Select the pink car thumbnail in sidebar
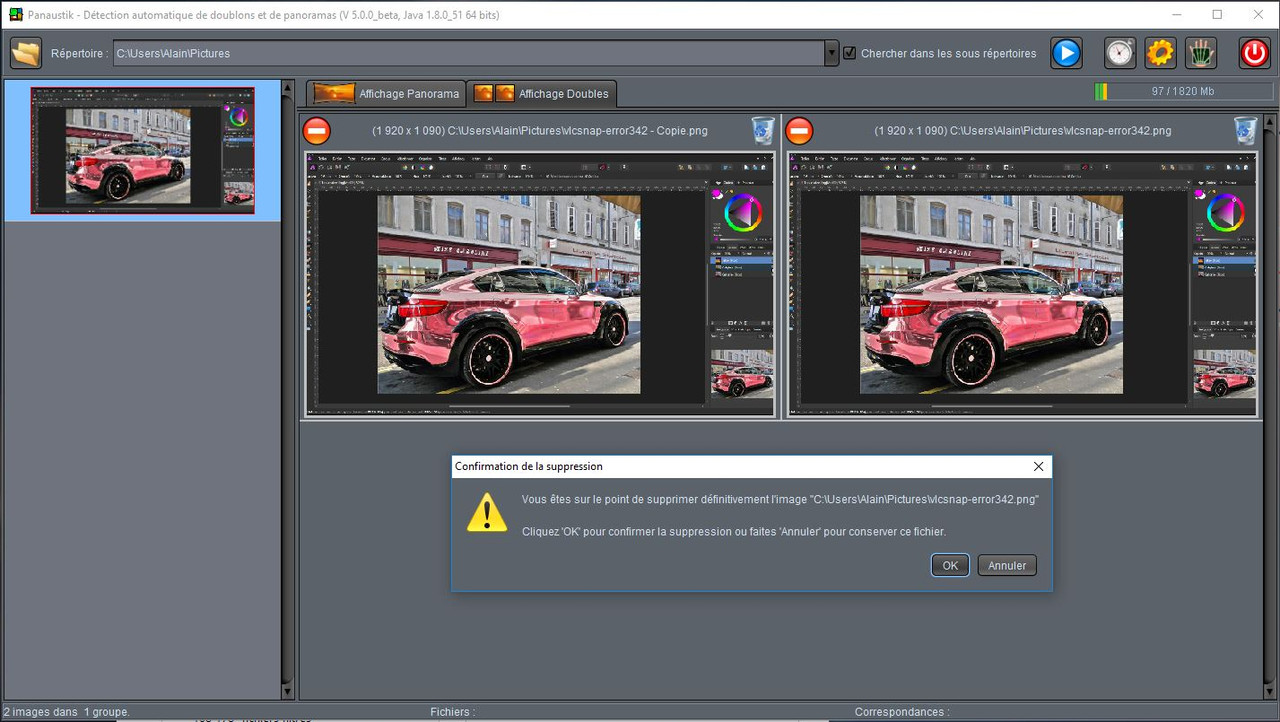This screenshot has height=722, width=1280. 143,151
